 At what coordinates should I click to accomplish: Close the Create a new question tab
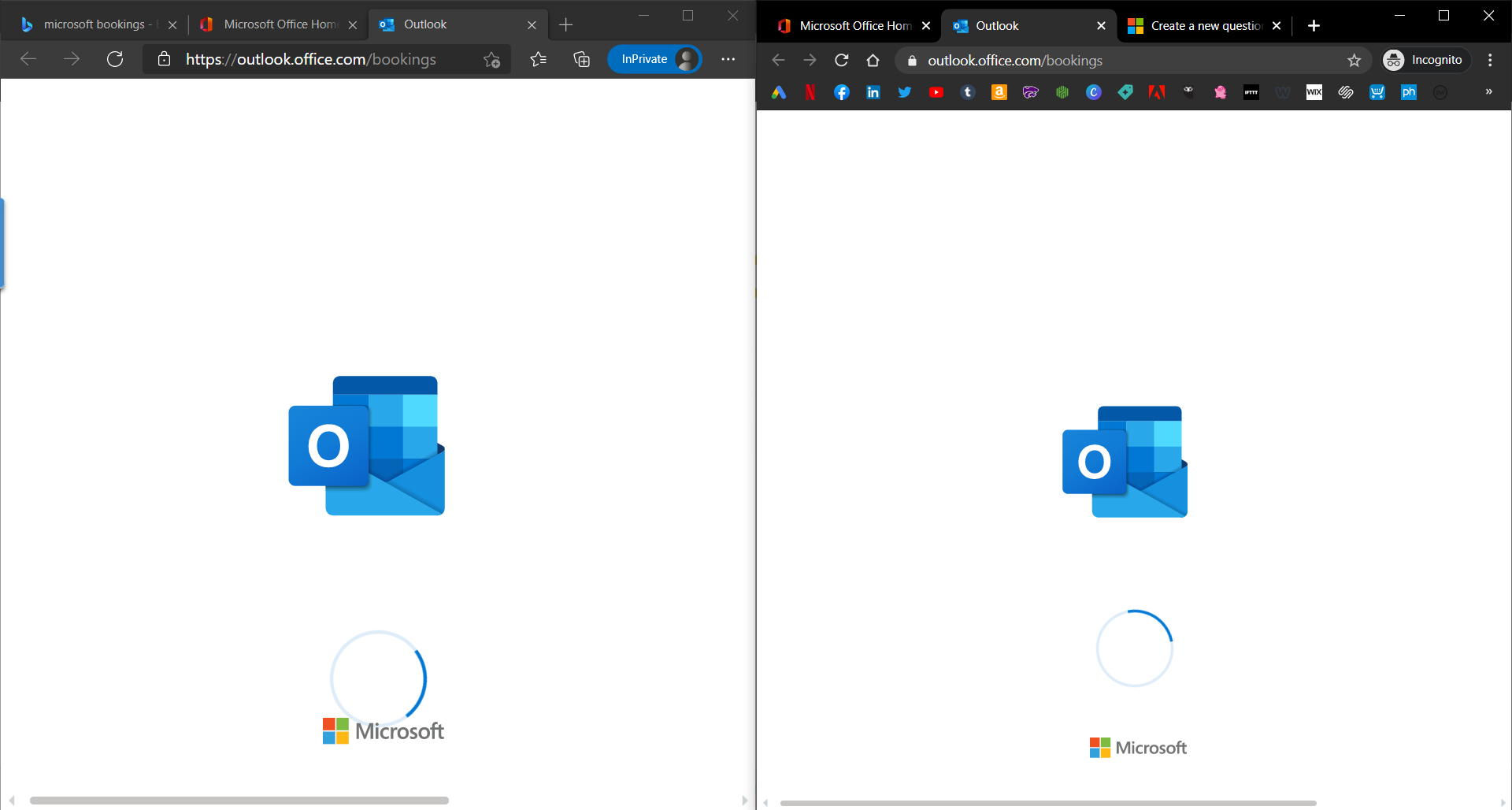(x=1277, y=26)
